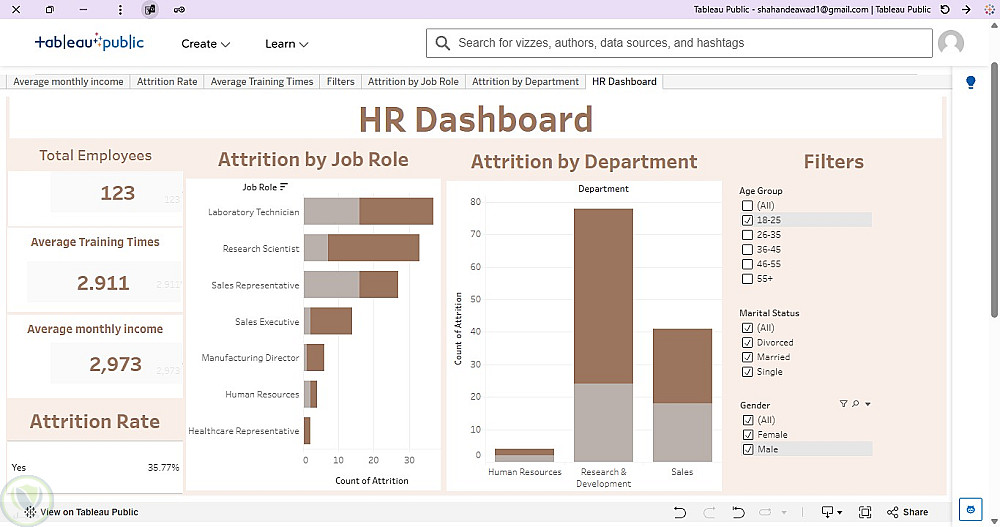Open fullscreen mode icon
This screenshot has width=1000, height=527.
tap(865, 512)
